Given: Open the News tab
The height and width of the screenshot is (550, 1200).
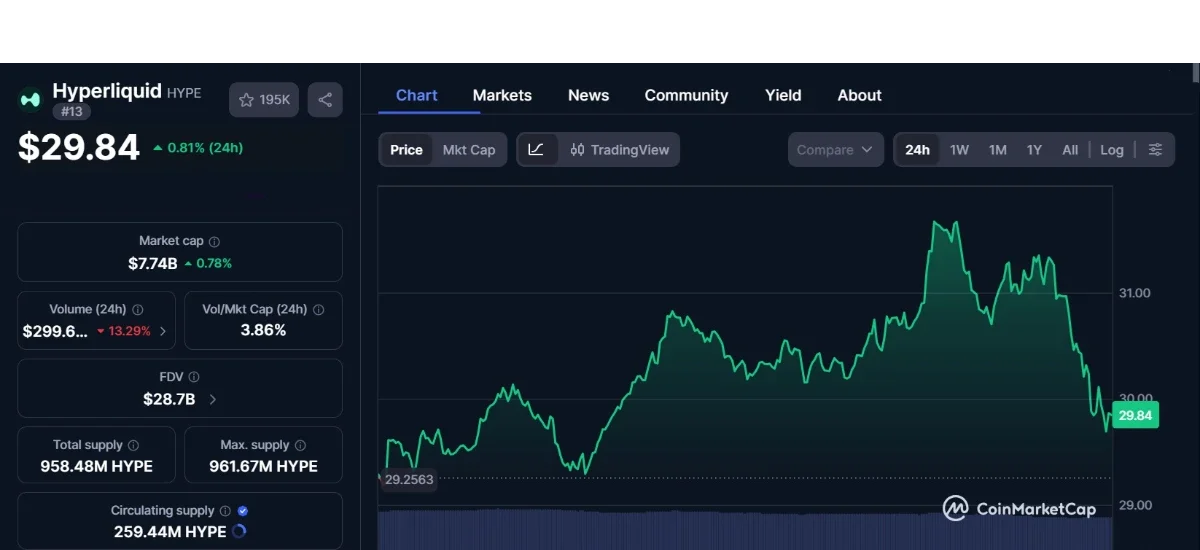Looking at the screenshot, I should pyautogui.click(x=588, y=95).
